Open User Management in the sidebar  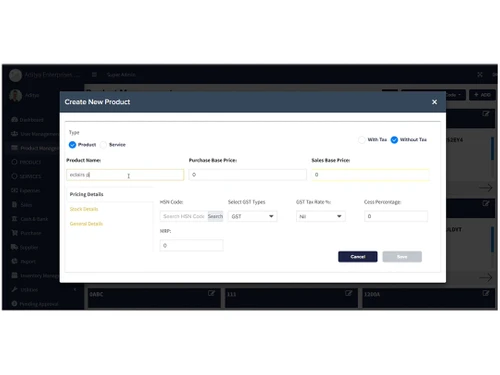(x=35, y=134)
